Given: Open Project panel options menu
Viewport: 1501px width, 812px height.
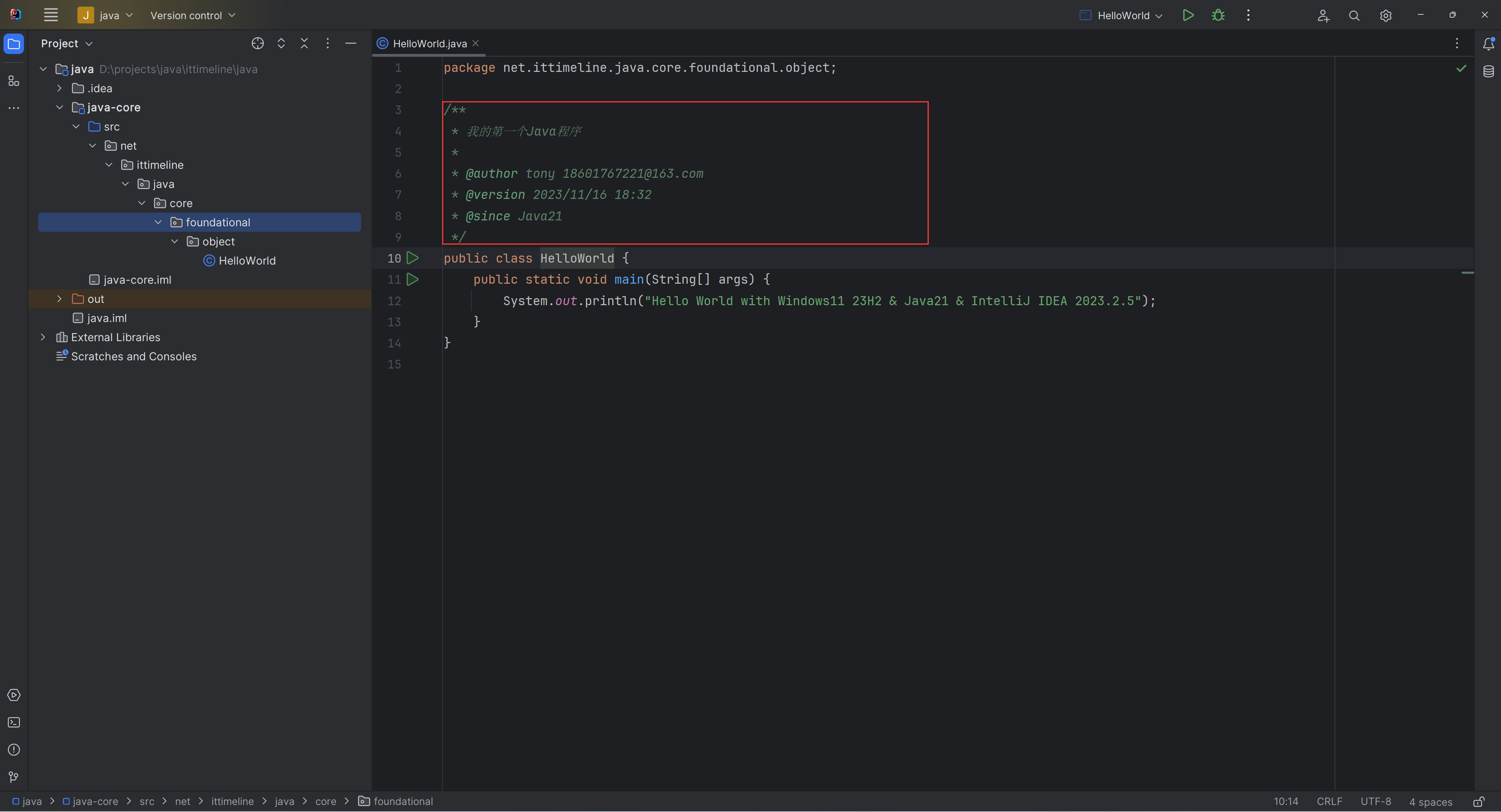Looking at the screenshot, I should tap(328, 44).
